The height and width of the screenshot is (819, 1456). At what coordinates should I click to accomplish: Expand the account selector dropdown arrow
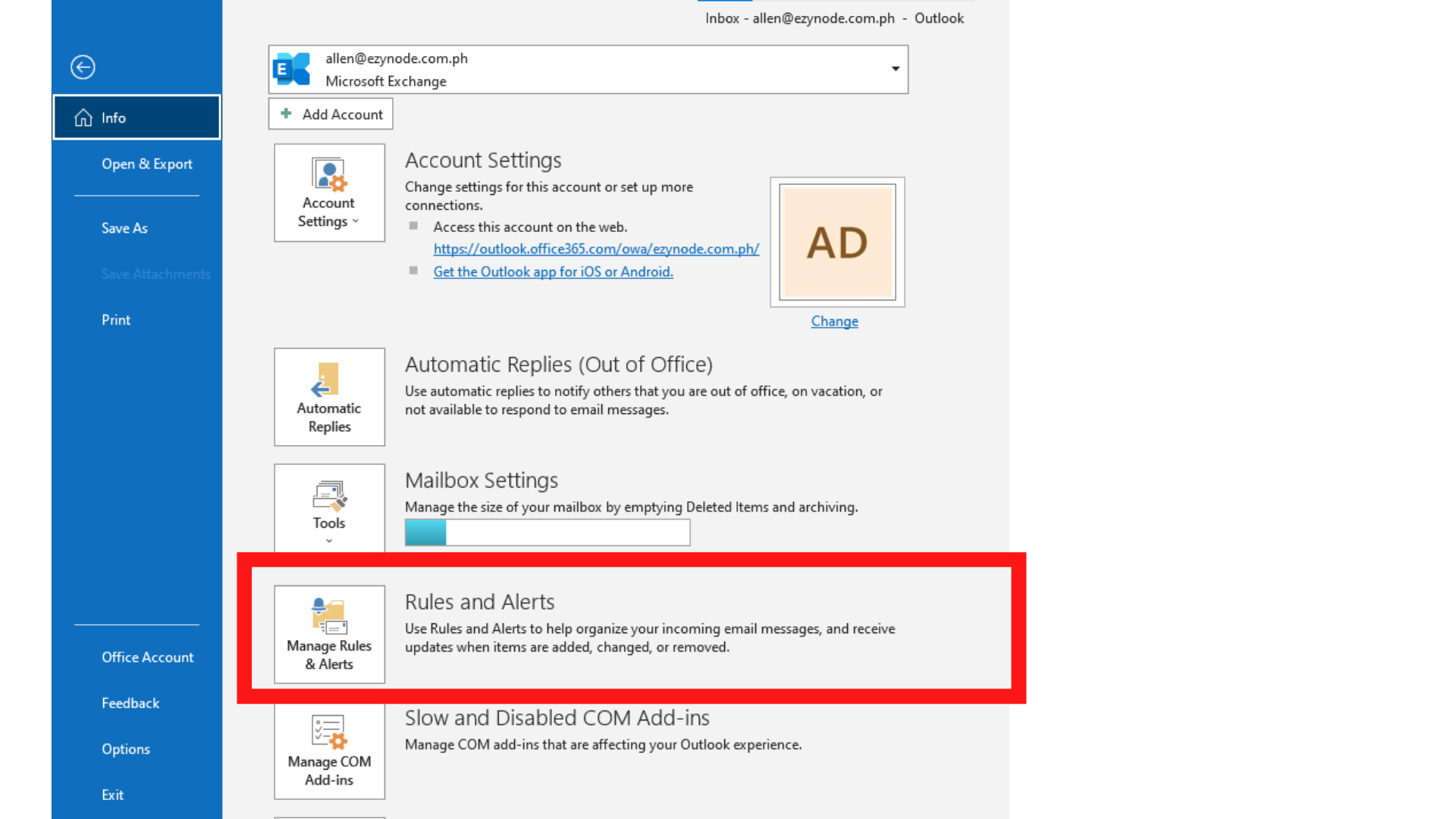[x=895, y=69]
